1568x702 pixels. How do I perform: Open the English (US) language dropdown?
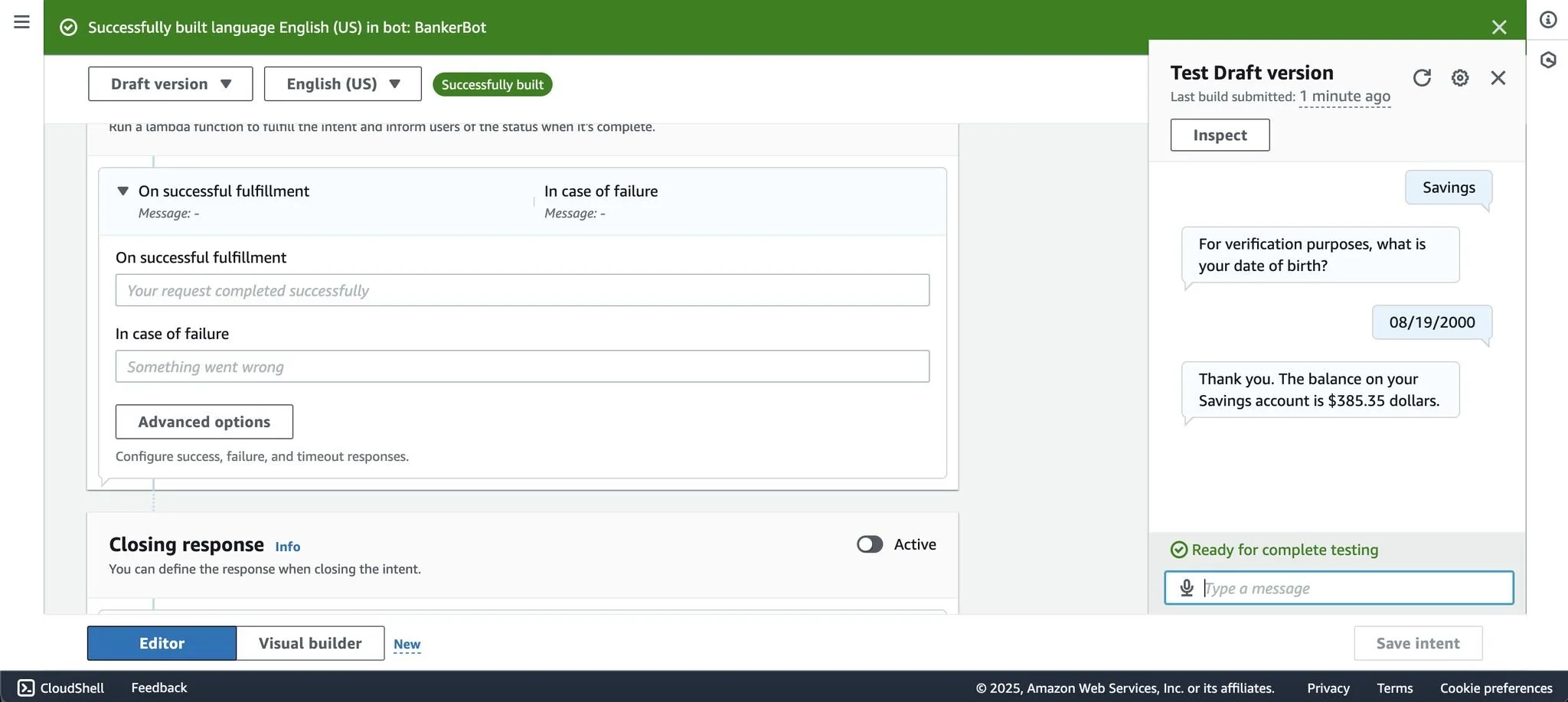click(x=342, y=84)
